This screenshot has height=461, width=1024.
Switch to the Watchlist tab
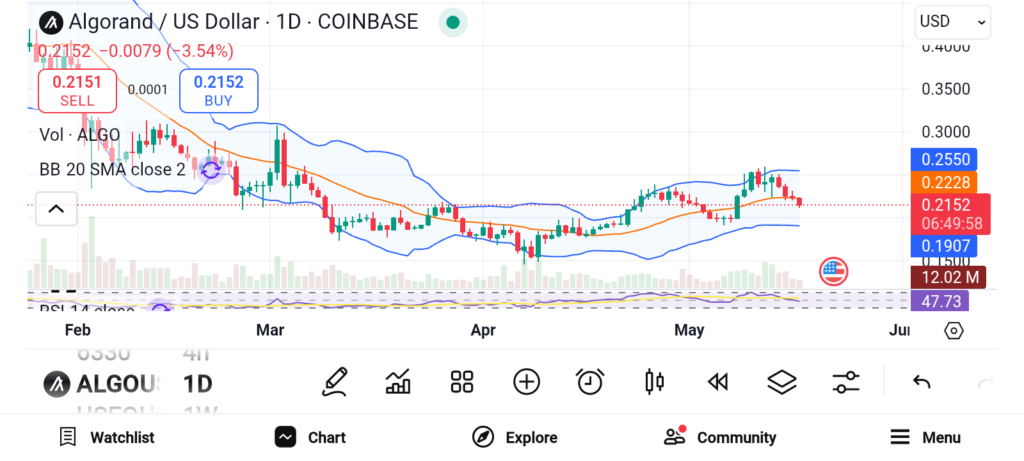107,437
